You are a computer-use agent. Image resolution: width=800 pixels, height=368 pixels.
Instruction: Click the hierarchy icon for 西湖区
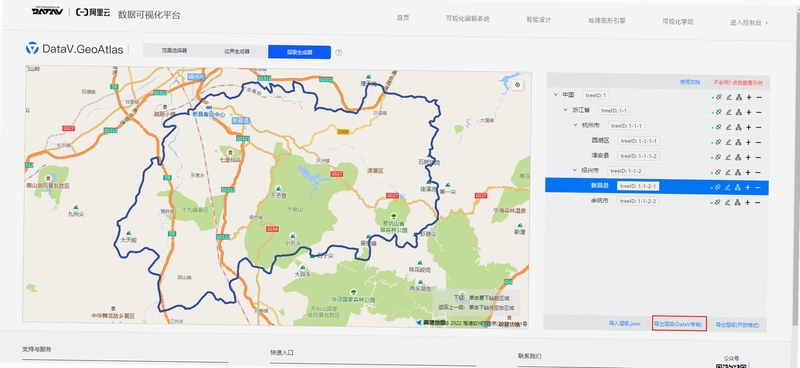(x=738, y=142)
